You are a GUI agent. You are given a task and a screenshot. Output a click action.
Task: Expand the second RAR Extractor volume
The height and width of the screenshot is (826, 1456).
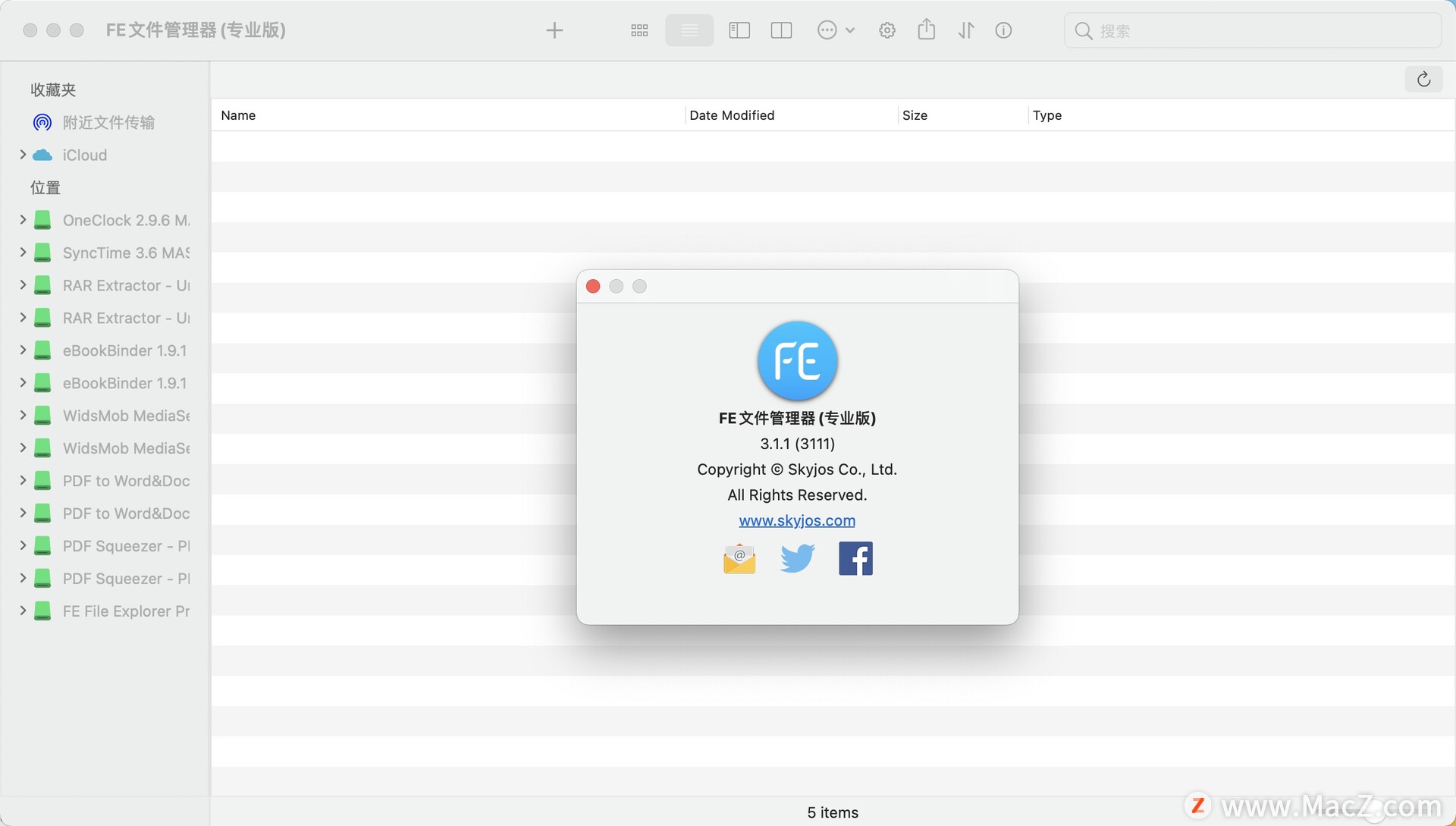23,318
